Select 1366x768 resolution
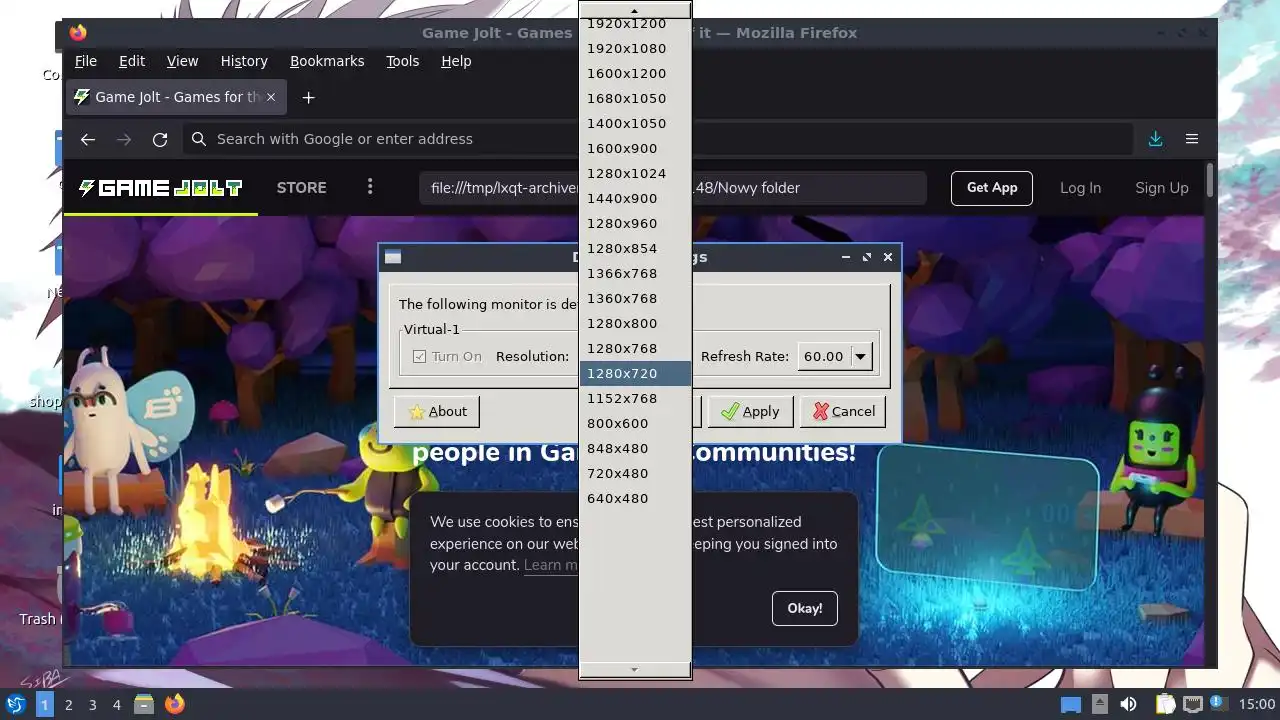1280x720 pixels. [x=635, y=273]
